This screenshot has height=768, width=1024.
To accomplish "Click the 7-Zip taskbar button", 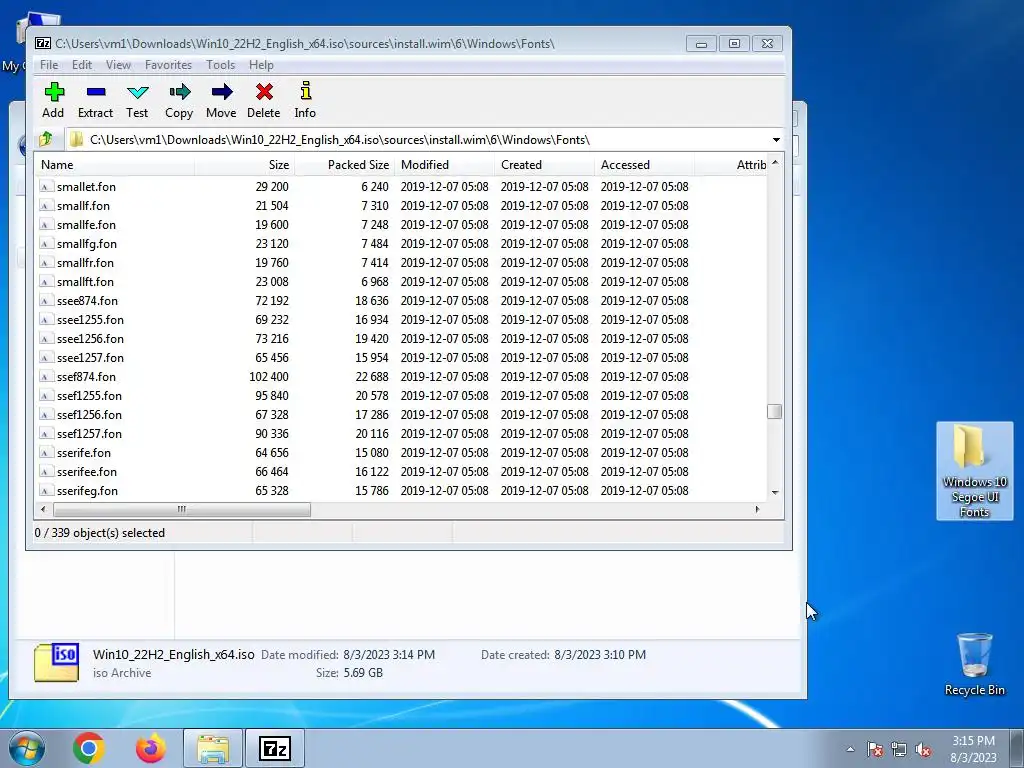I will point(274,748).
